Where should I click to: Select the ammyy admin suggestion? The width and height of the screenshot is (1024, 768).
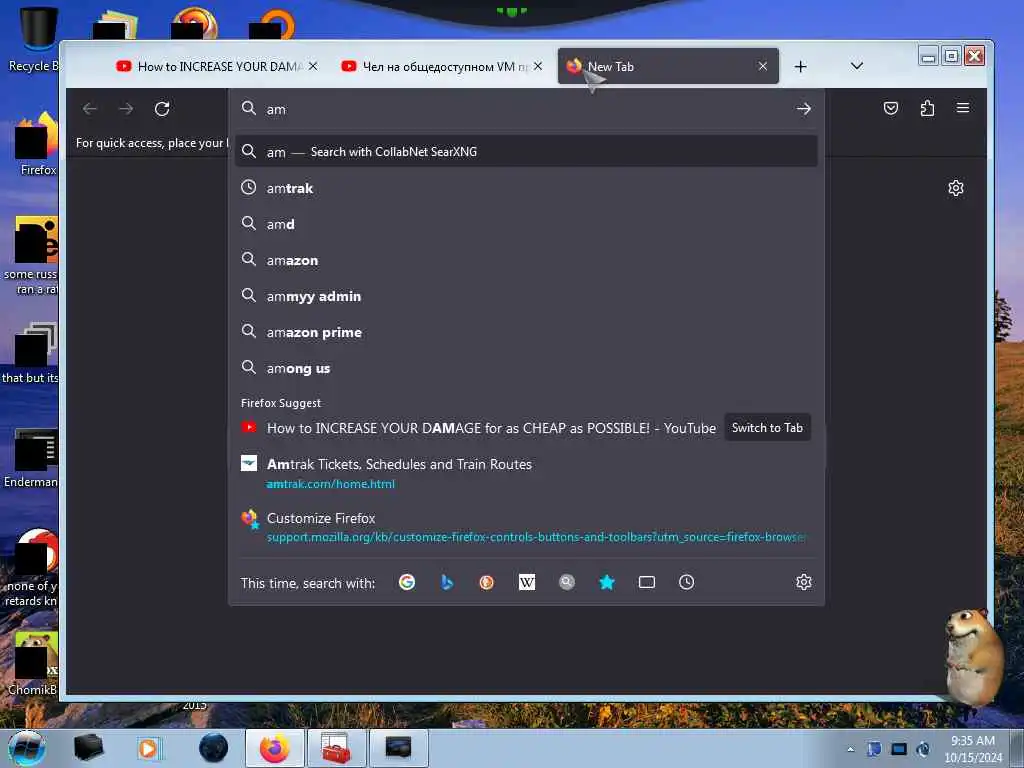point(526,296)
